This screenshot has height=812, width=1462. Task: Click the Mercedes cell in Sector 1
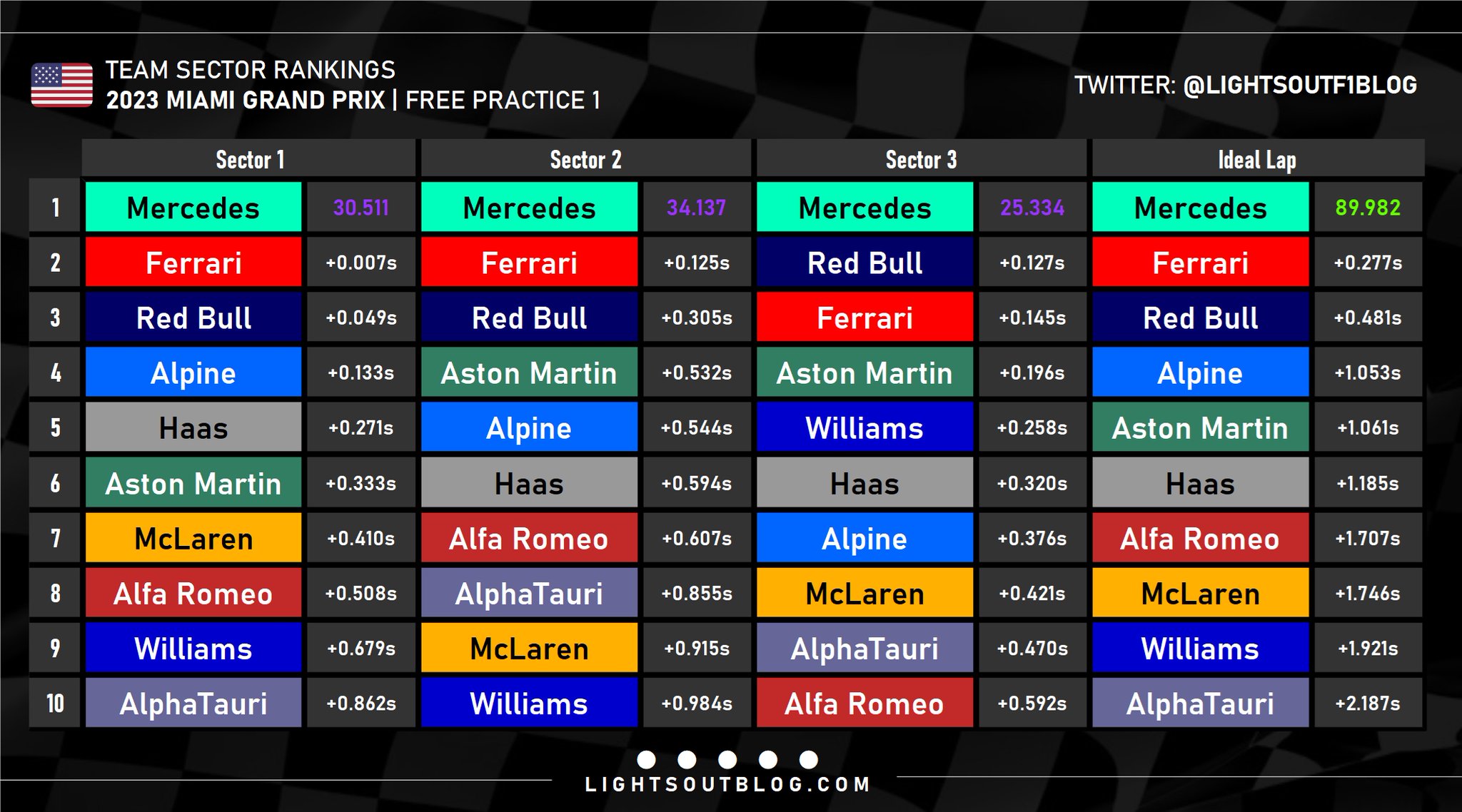(193, 208)
